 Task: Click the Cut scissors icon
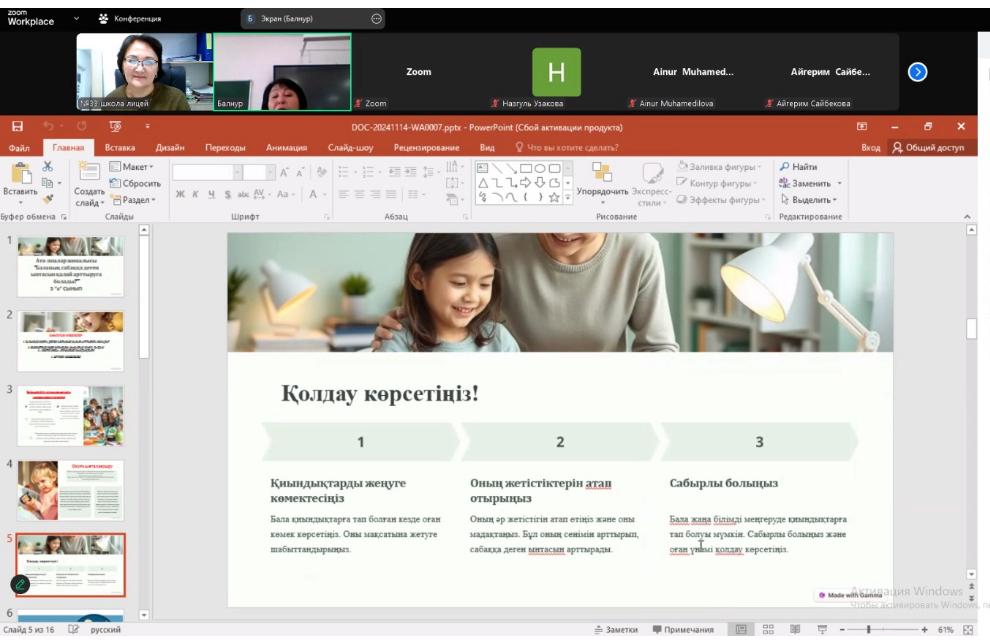coord(47,167)
